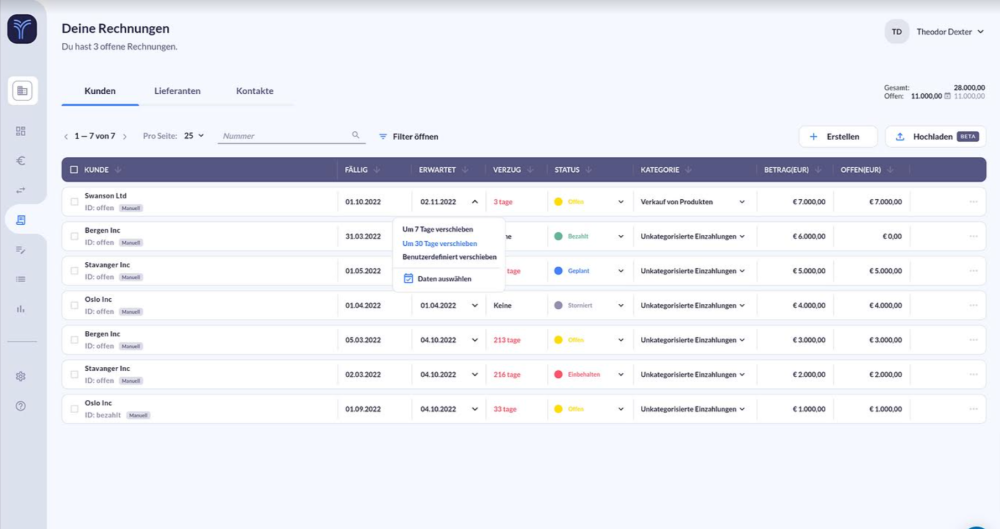Toggle the select-all checkbox in KUNDE header
This screenshot has height=529, width=1000.
click(x=74, y=170)
